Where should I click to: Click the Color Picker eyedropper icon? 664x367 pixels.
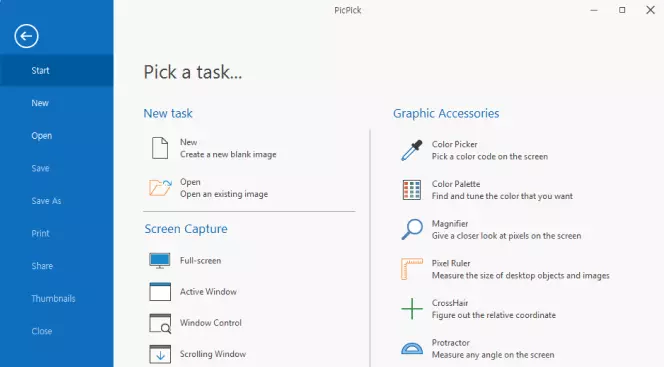tap(412, 150)
